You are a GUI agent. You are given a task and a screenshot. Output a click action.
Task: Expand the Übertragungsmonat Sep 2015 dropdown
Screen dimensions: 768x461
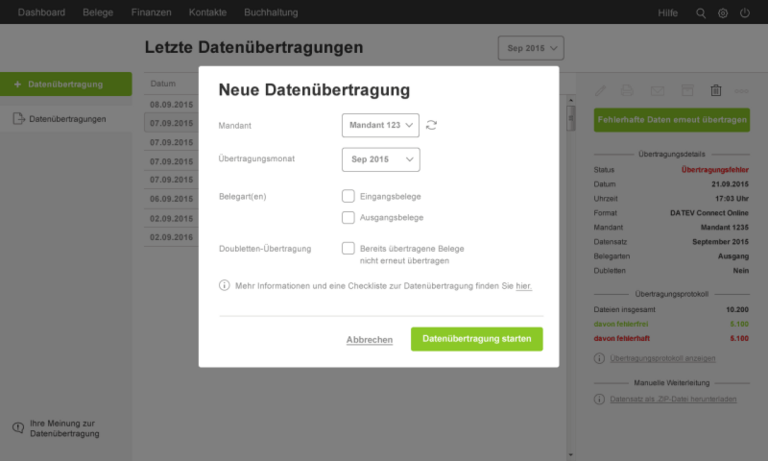point(380,159)
